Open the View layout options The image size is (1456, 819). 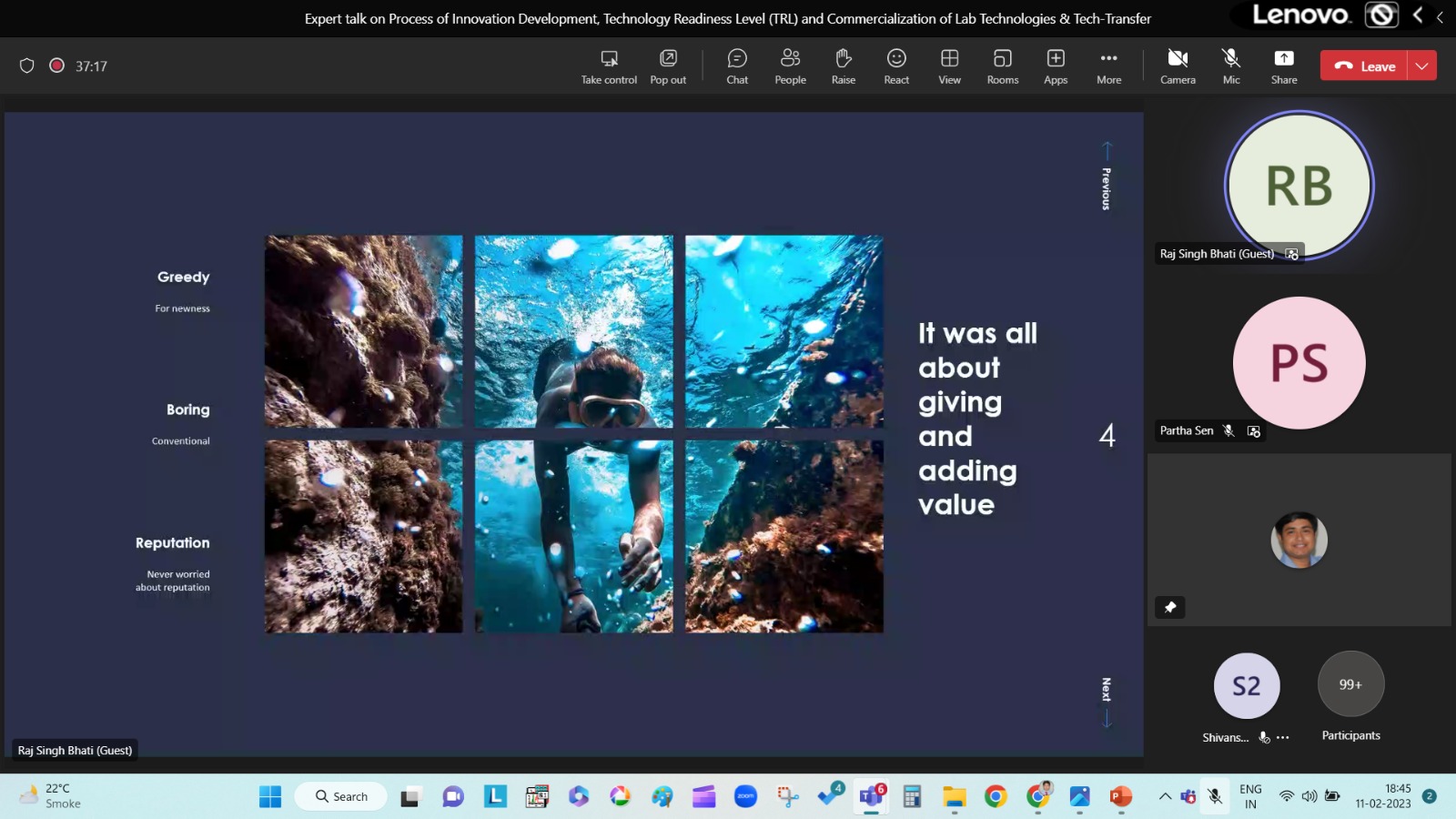(949, 66)
